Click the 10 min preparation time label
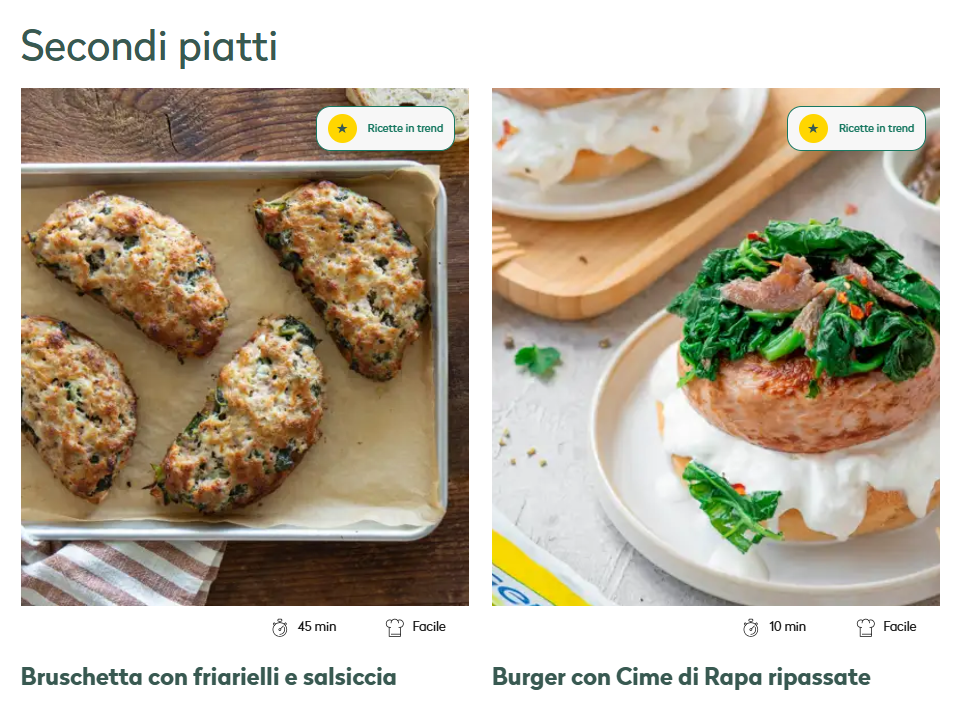 click(787, 627)
